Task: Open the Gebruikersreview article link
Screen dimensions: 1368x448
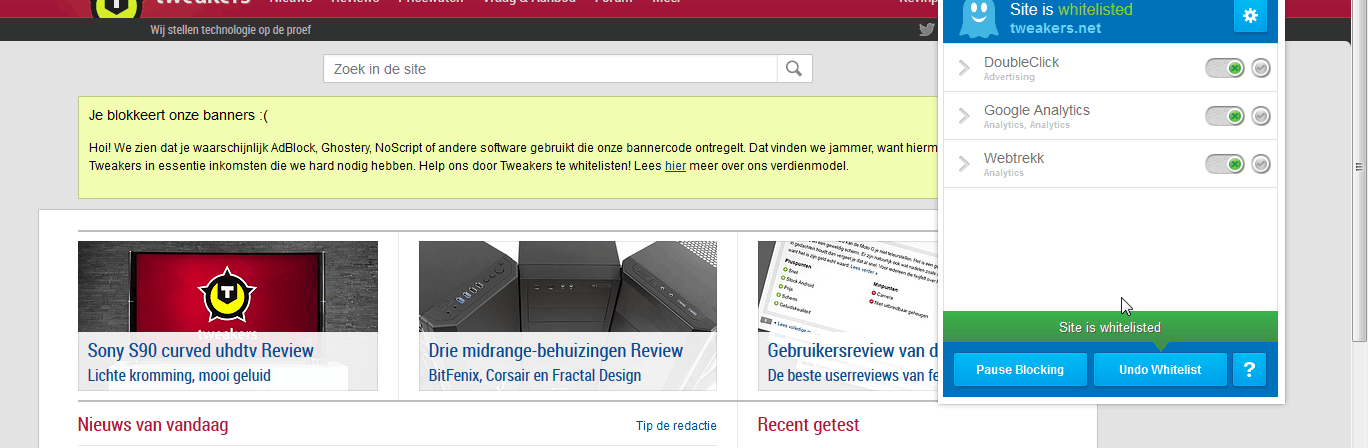Action: 854,351
